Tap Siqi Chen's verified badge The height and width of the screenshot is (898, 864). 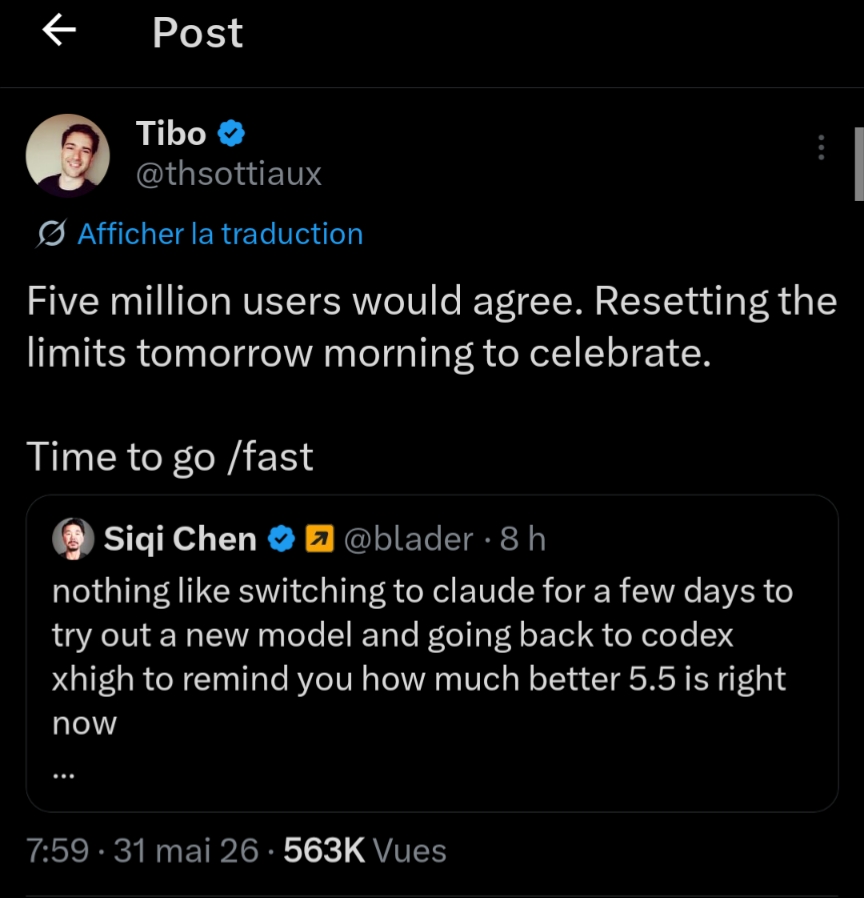coord(282,538)
